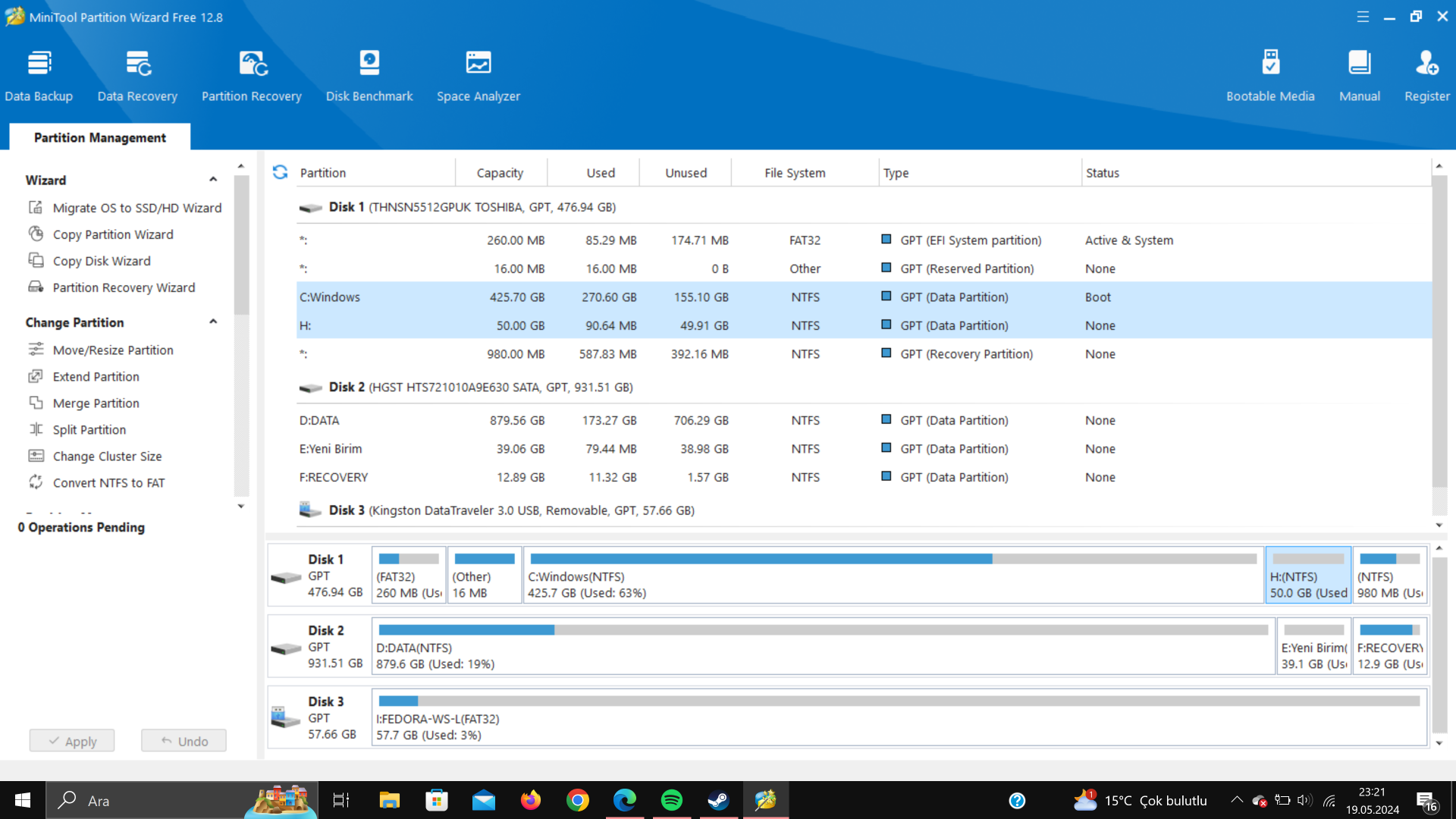Create Bootable Media
The image size is (1456, 819).
pyautogui.click(x=1270, y=74)
